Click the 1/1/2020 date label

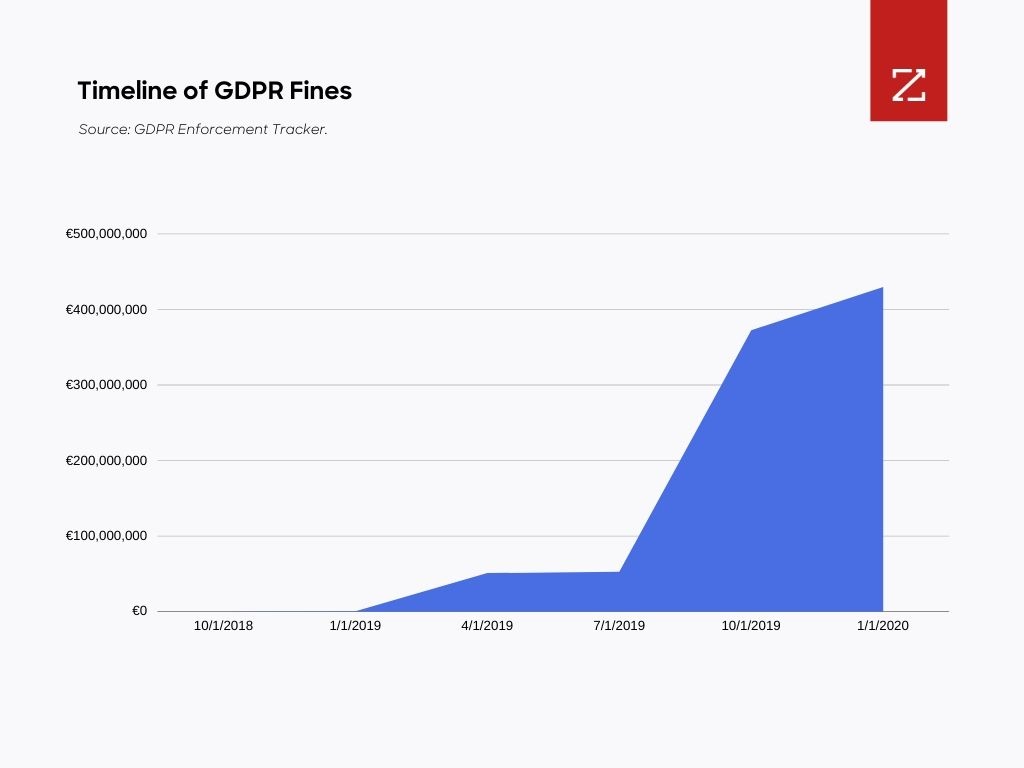click(x=883, y=626)
